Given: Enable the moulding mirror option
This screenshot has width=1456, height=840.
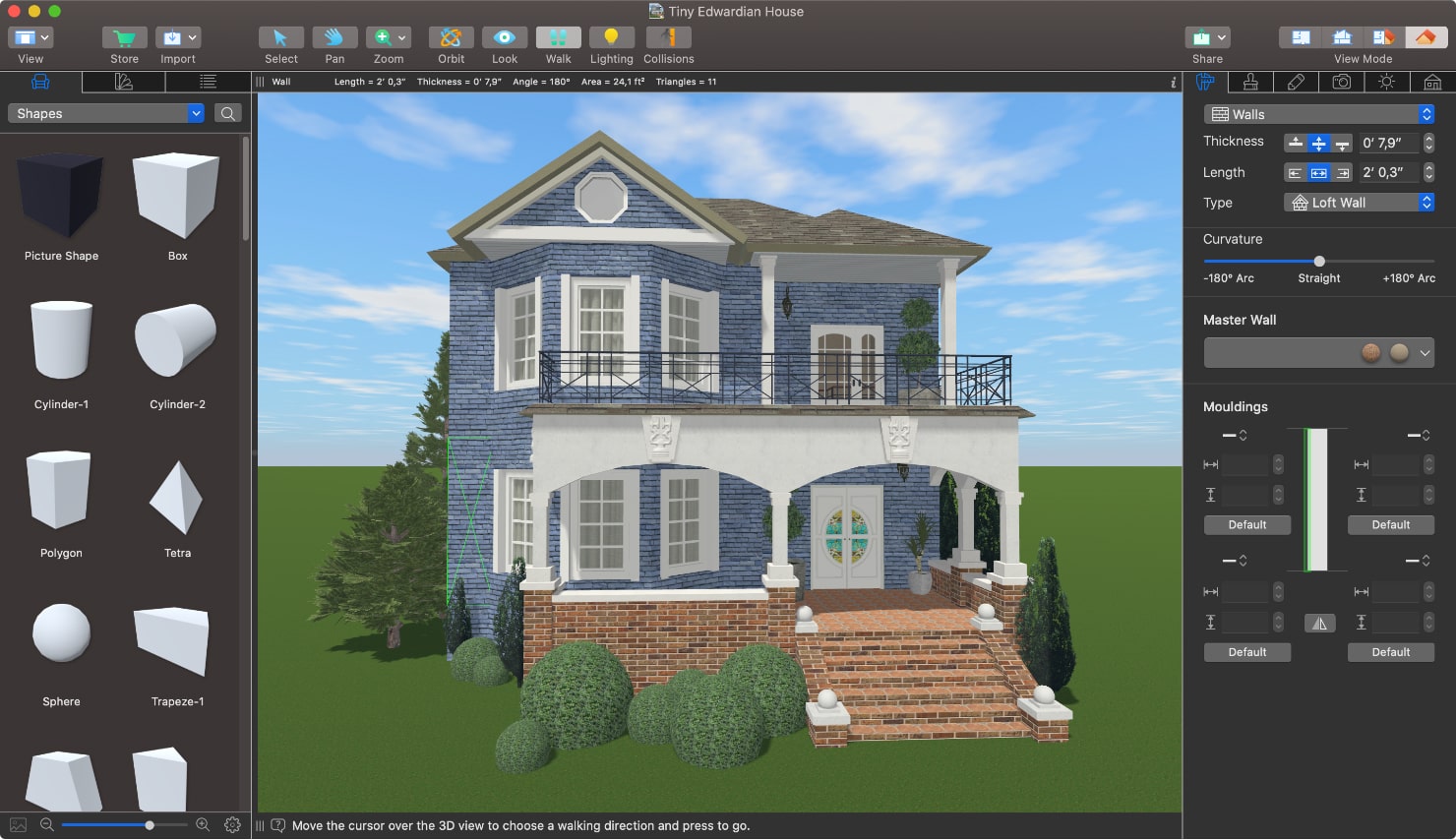Looking at the screenshot, I should point(1319,622).
